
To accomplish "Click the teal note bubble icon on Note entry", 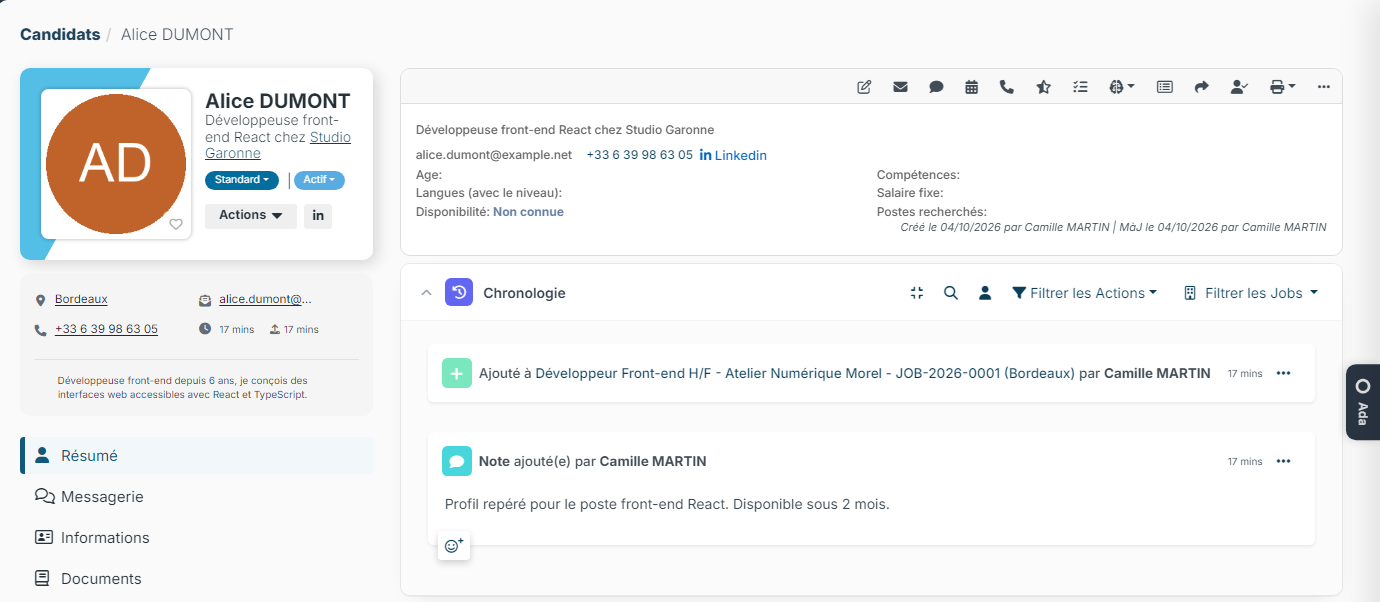I will (457, 461).
